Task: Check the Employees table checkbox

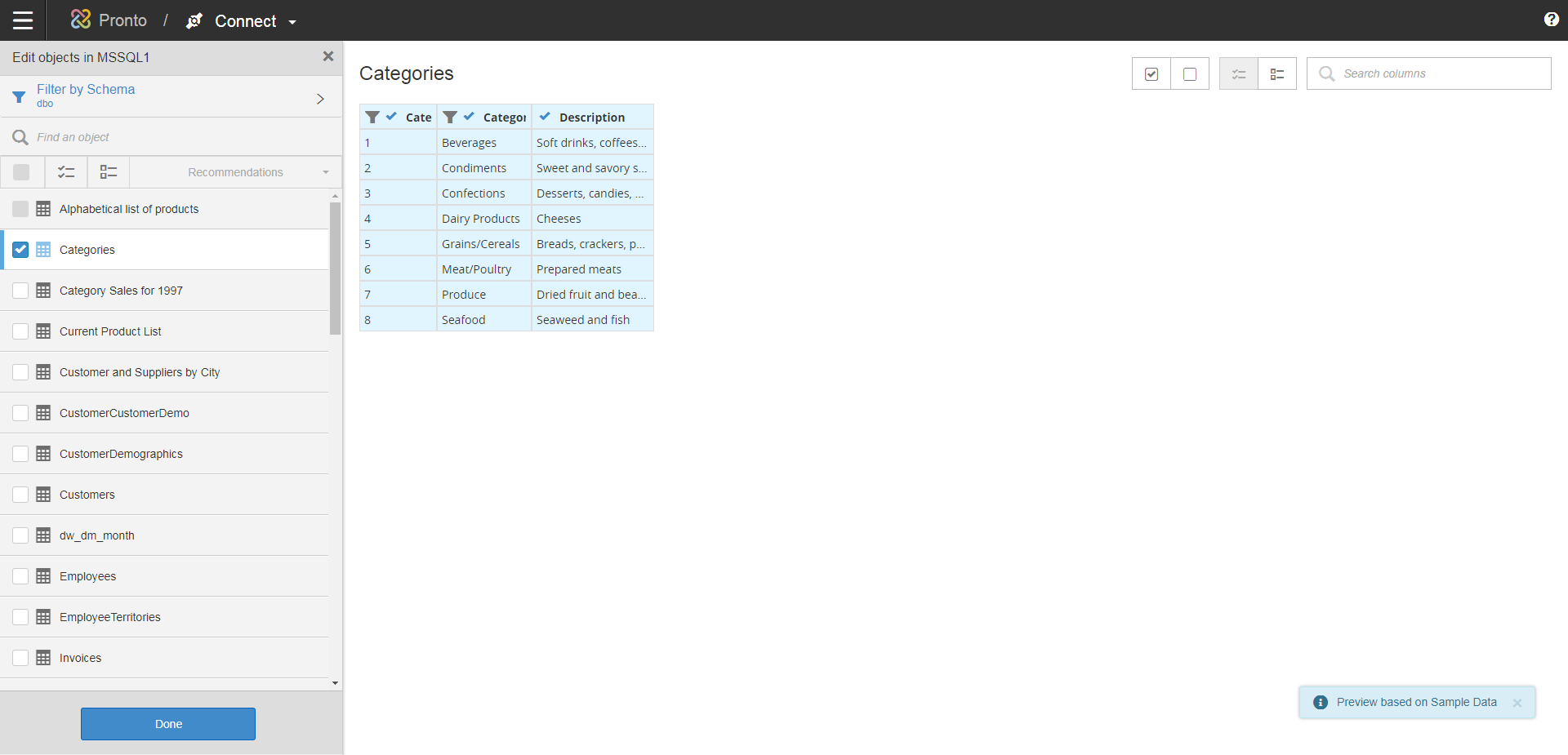Action: pos(20,576)
